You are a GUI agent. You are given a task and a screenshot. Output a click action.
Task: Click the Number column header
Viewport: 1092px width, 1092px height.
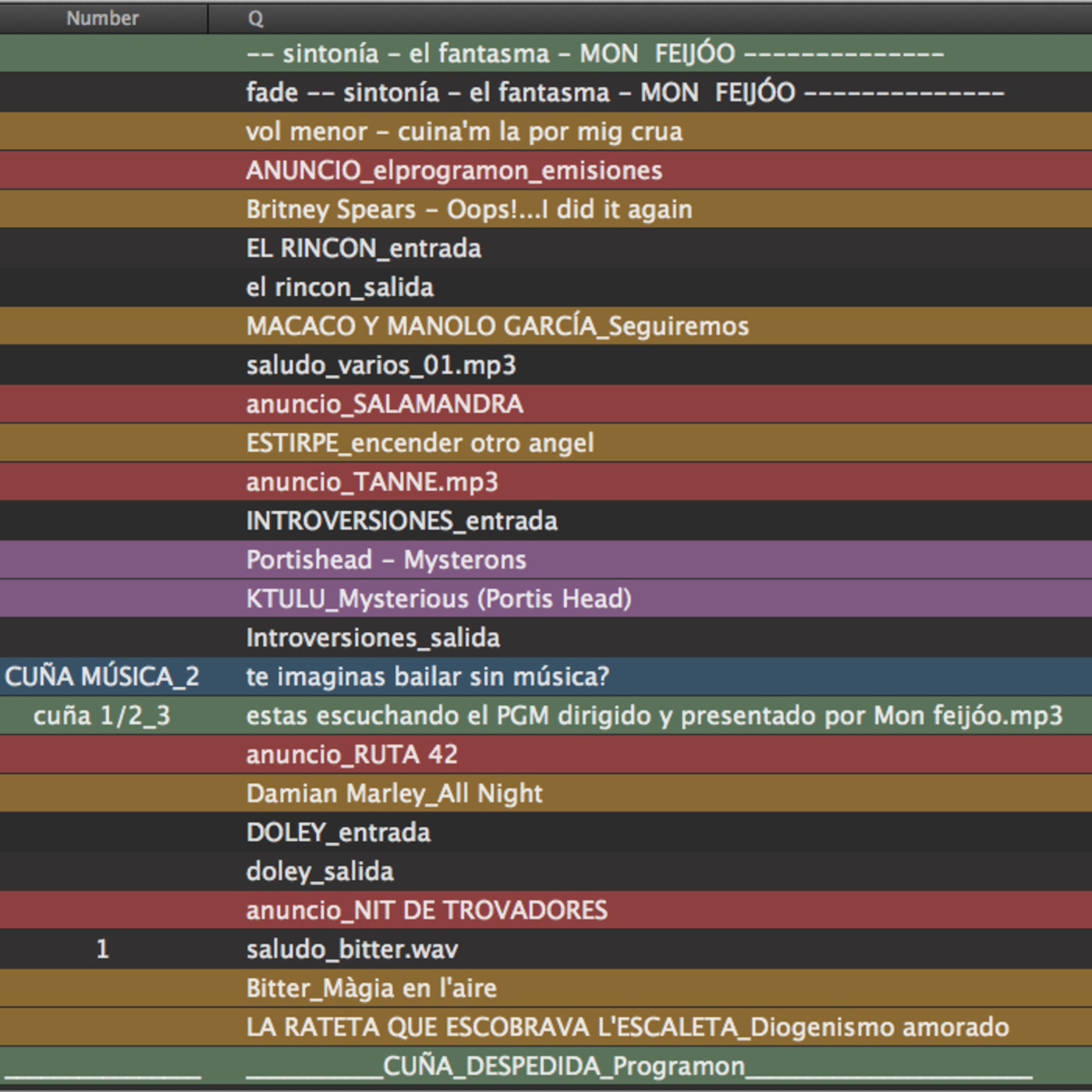[102, 18]
